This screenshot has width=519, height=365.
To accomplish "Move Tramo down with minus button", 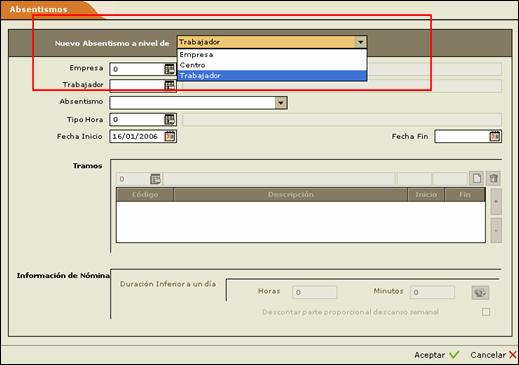I will [496, 230].
